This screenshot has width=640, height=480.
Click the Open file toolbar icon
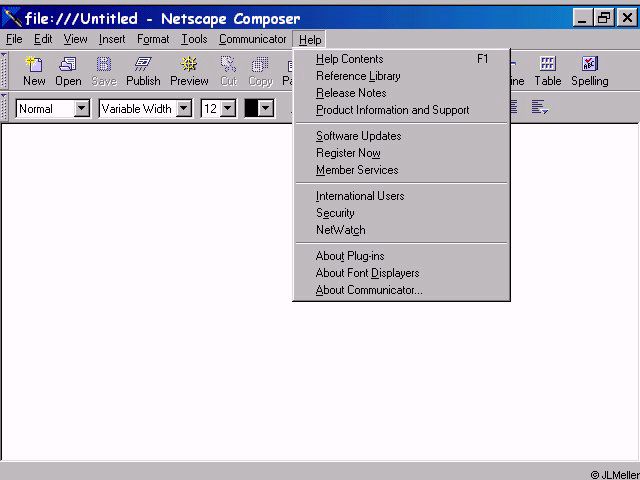point(68,71)
